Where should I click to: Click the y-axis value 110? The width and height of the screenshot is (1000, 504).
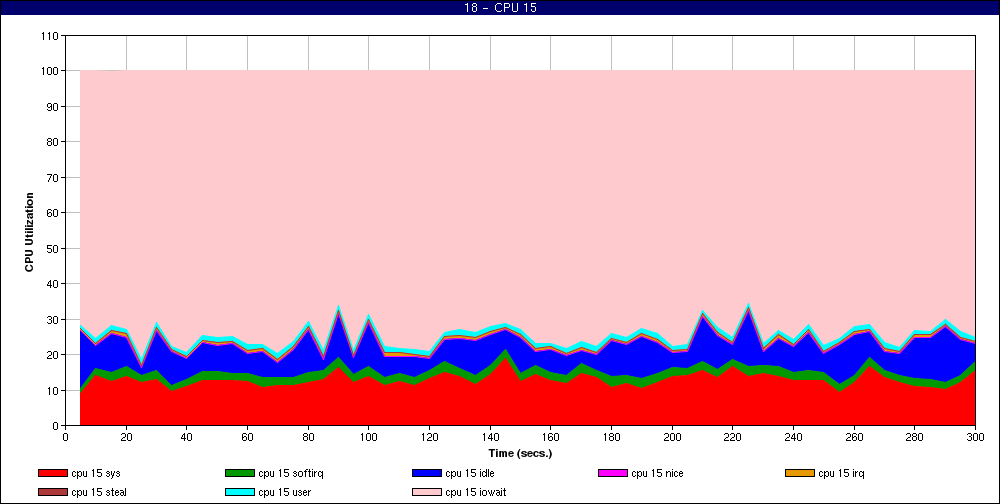[x=51, y=36]
